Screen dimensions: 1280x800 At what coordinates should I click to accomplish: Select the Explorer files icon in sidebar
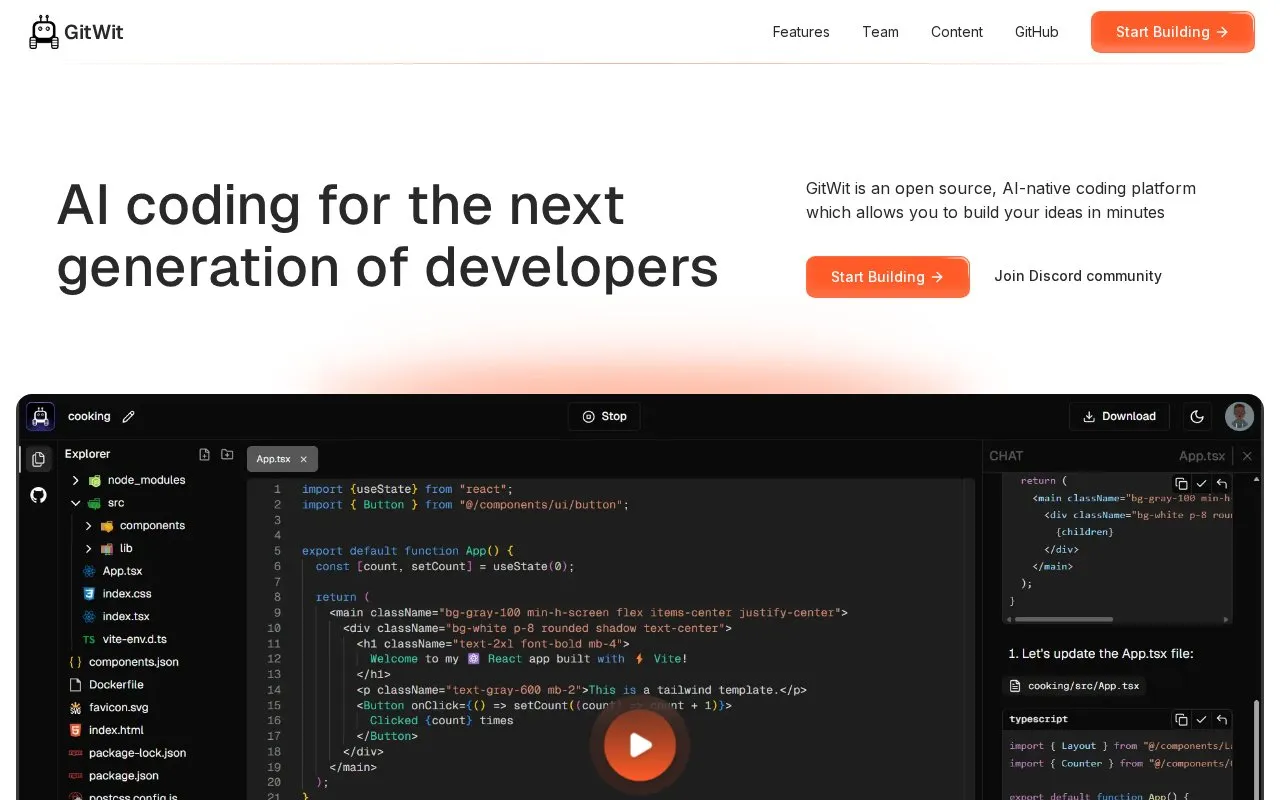pyautogui.click(x=38, y=459)
